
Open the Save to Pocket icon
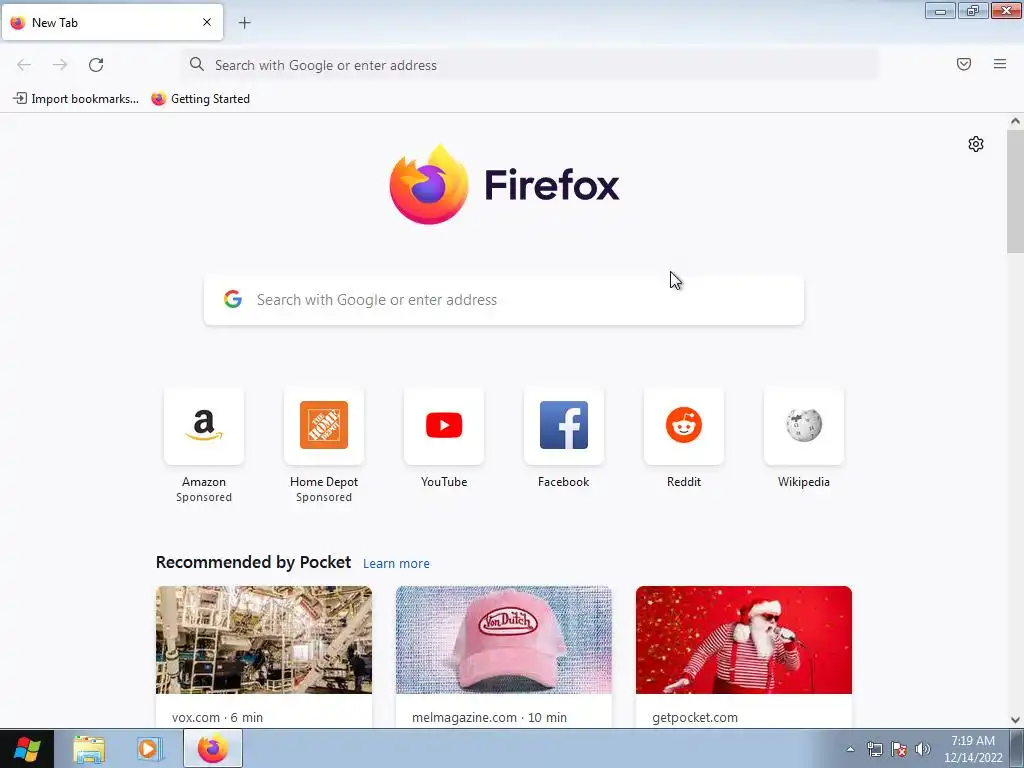964,64
